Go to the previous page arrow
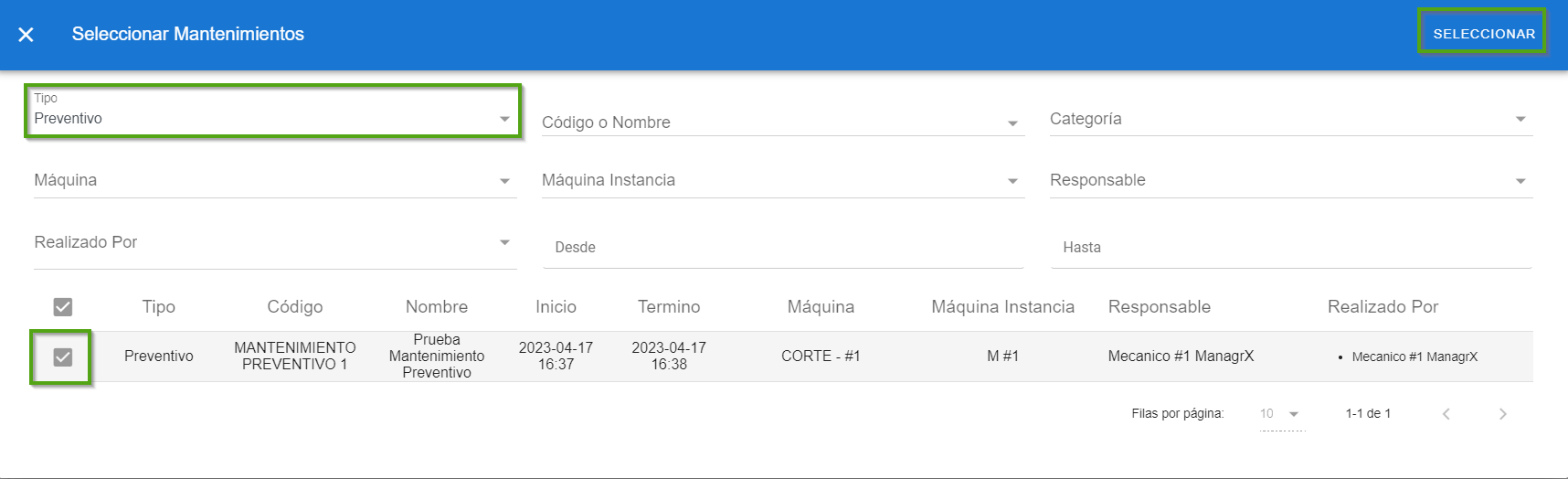The height and width of the screenshot is (479, 1568). [x=1446, y=414]
